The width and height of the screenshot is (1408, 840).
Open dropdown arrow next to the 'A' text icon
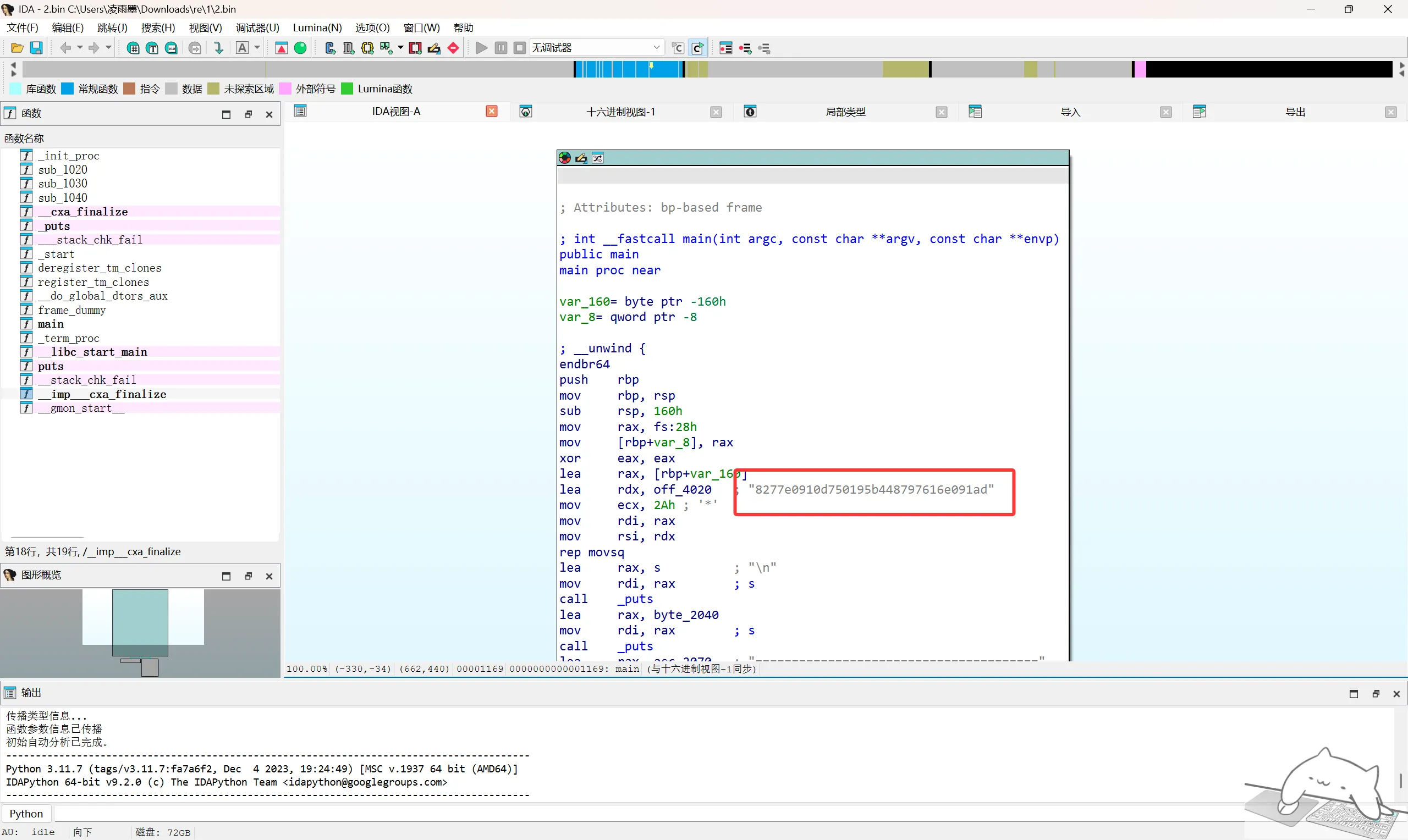[x=257, y=48]
